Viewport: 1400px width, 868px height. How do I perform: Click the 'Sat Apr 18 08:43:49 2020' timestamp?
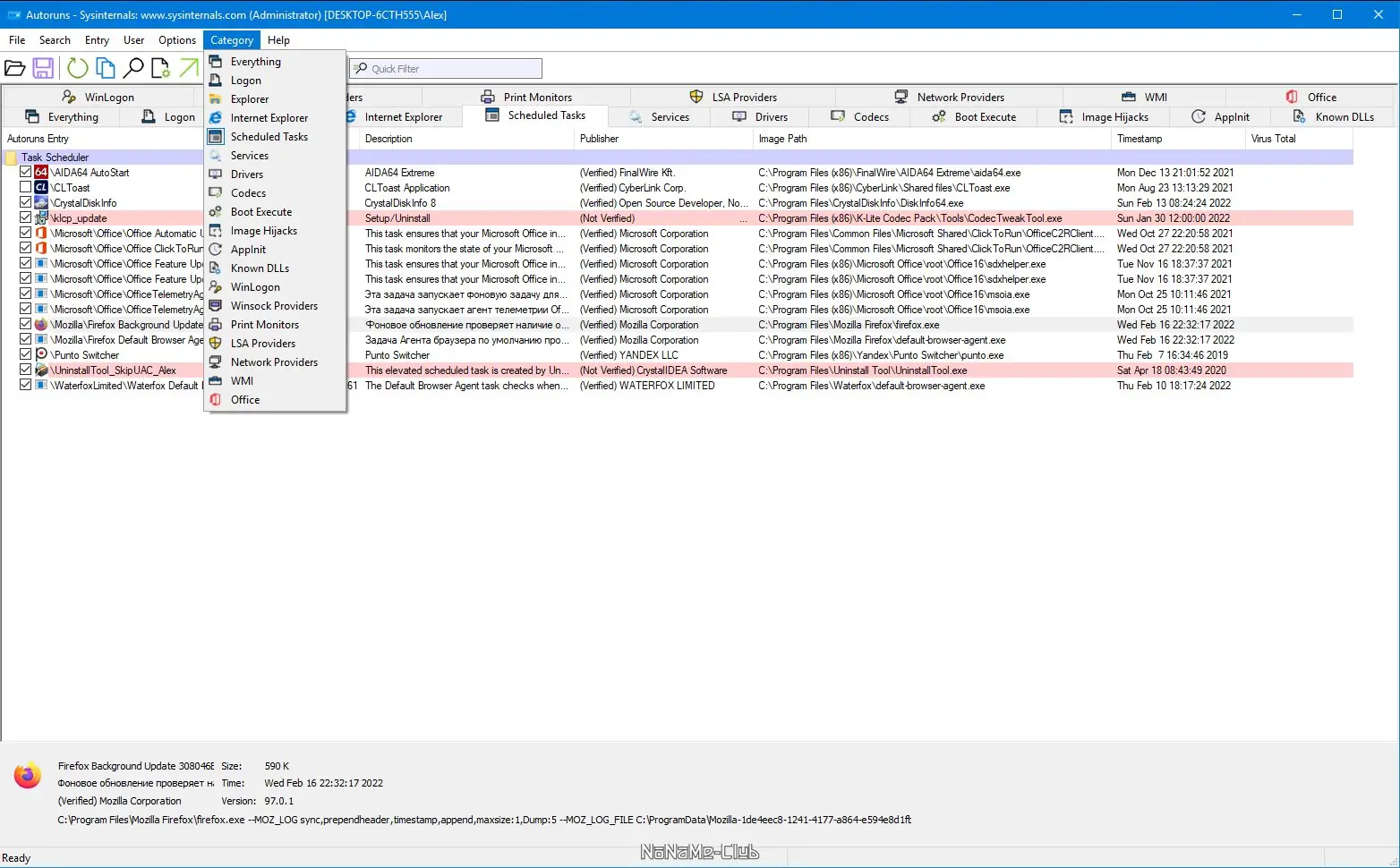coord(1172,370)
